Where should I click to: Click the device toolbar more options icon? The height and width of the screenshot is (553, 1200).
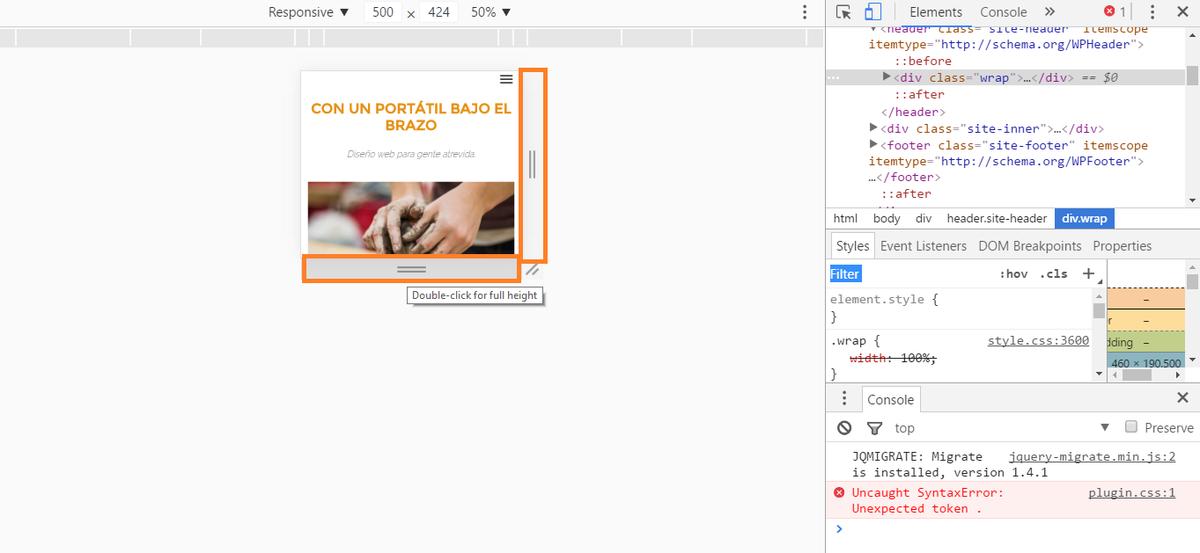tap(805, 12)
